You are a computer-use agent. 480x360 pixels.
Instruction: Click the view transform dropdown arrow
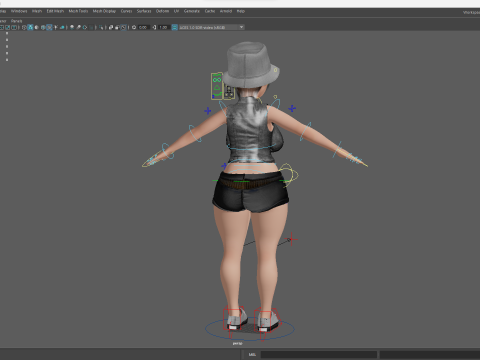241,27
